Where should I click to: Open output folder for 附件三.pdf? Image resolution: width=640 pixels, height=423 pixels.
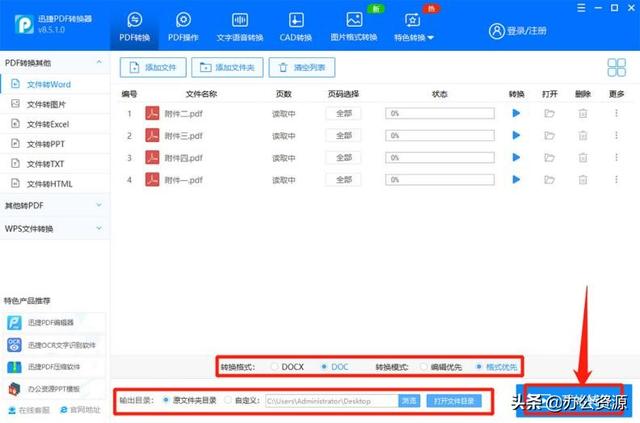tap(549, 135)
